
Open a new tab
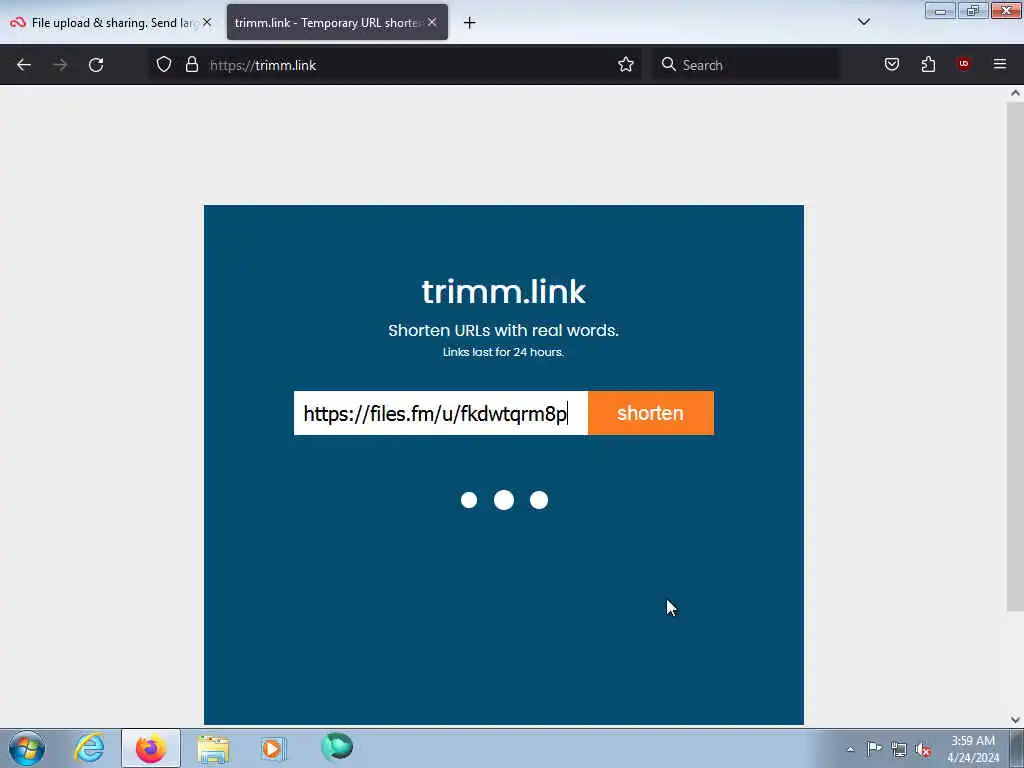470,23
